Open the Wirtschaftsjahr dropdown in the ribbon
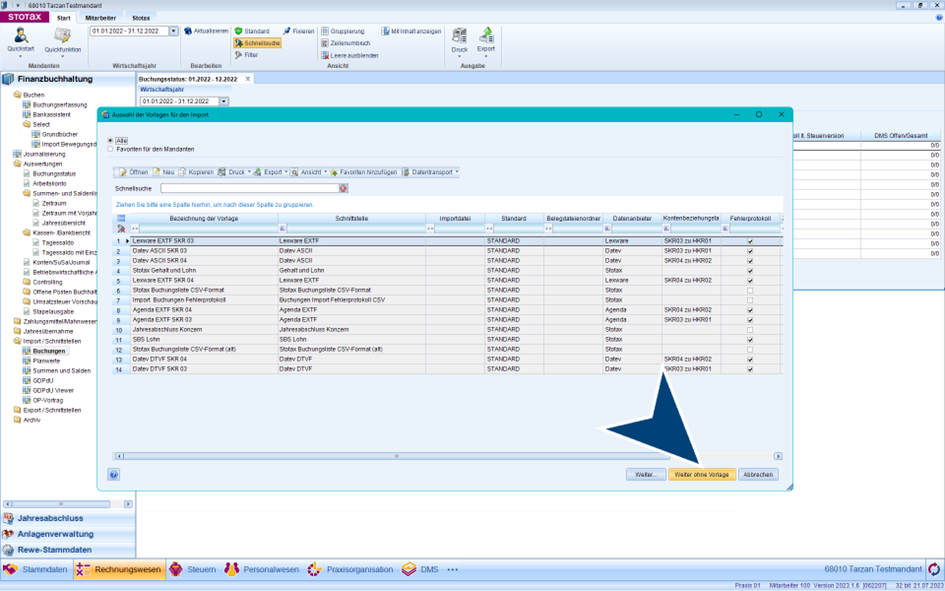The height and width of the screenshot is (591, 945). [x=174, y=31]
